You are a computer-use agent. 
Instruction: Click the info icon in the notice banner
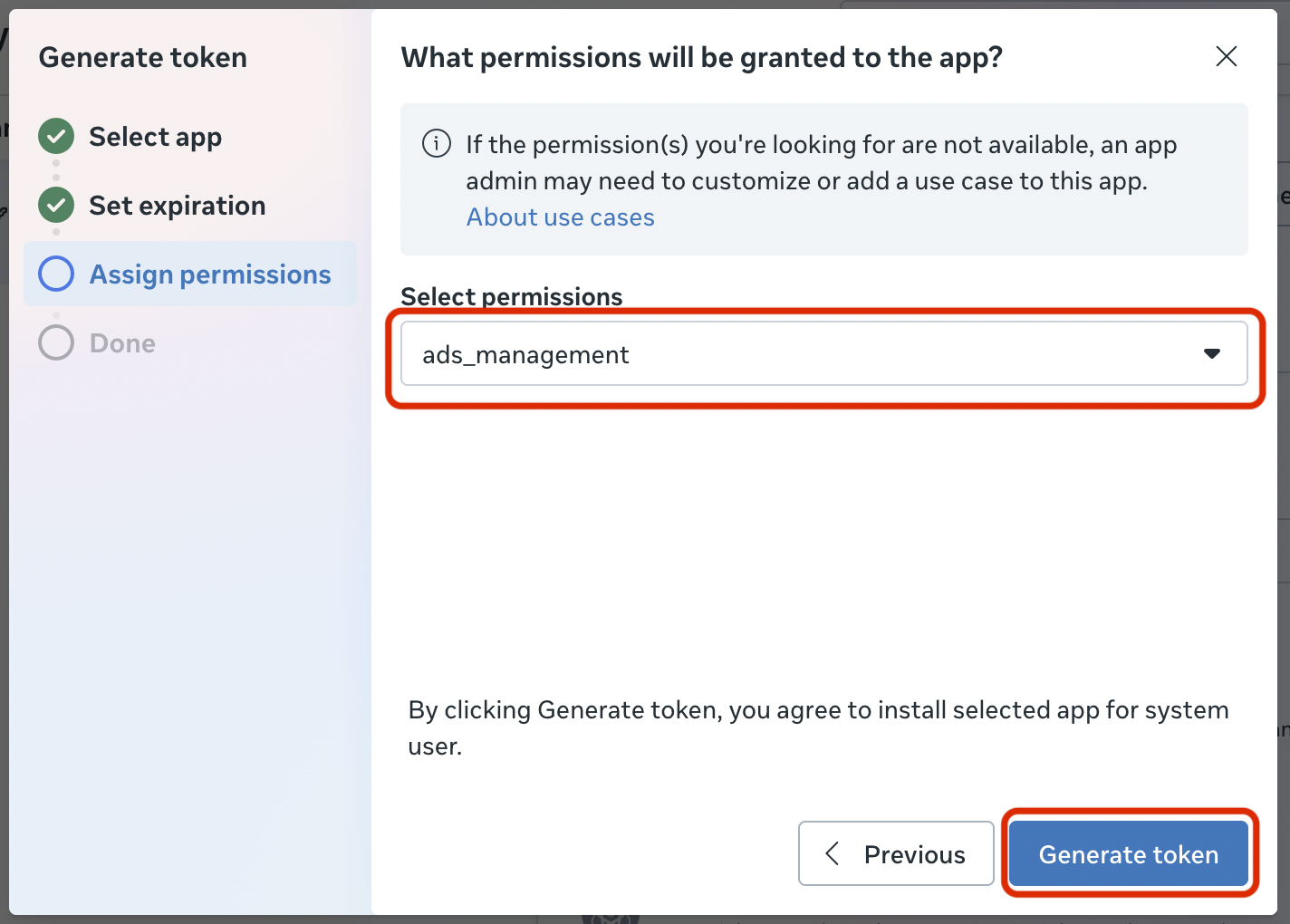pyautogui.click(x=437, y=144)
